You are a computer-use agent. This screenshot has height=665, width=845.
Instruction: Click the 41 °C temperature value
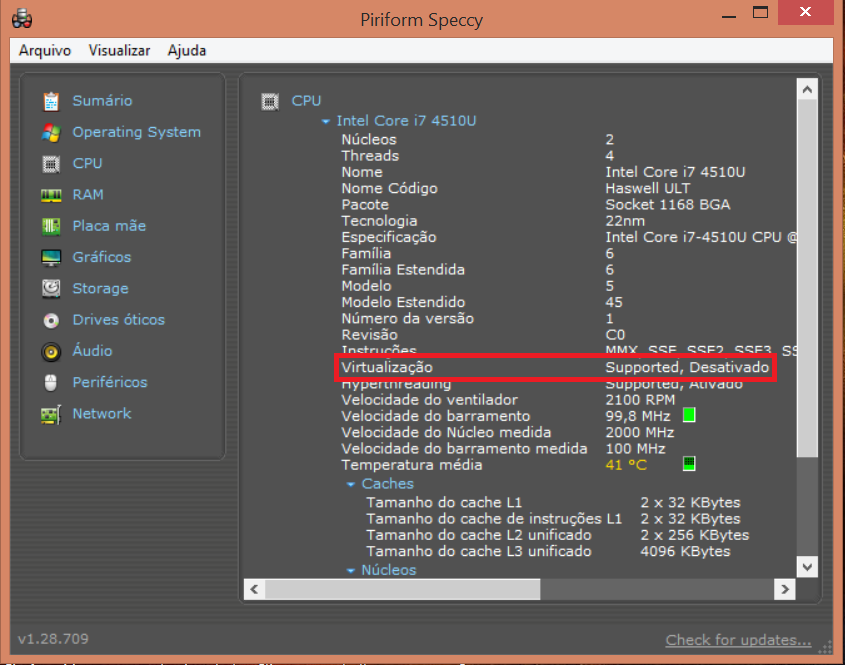point(626,465)
